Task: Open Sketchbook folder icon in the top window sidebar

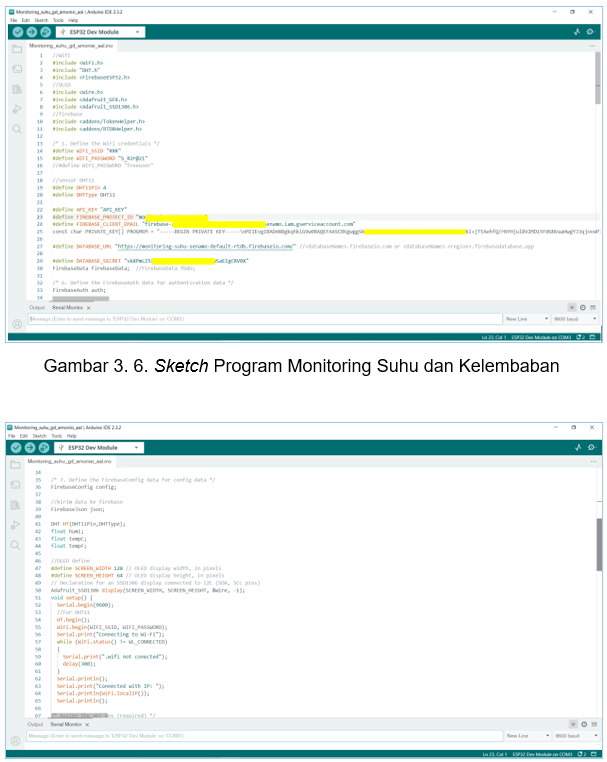Action: pyautogui.click(x=17, y=49)
